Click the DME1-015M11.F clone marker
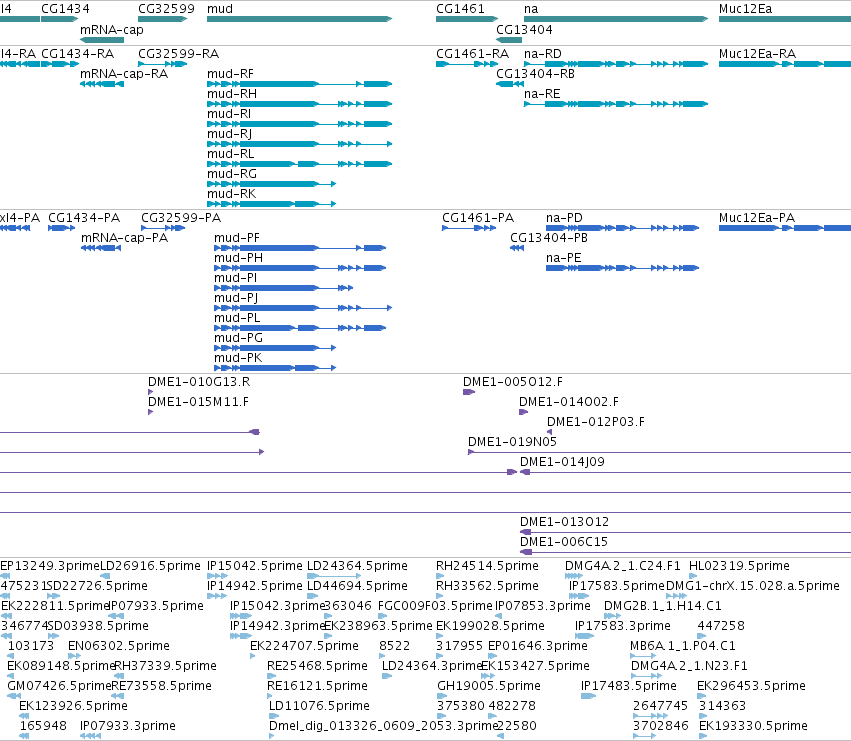 click(x=150, y=412)
